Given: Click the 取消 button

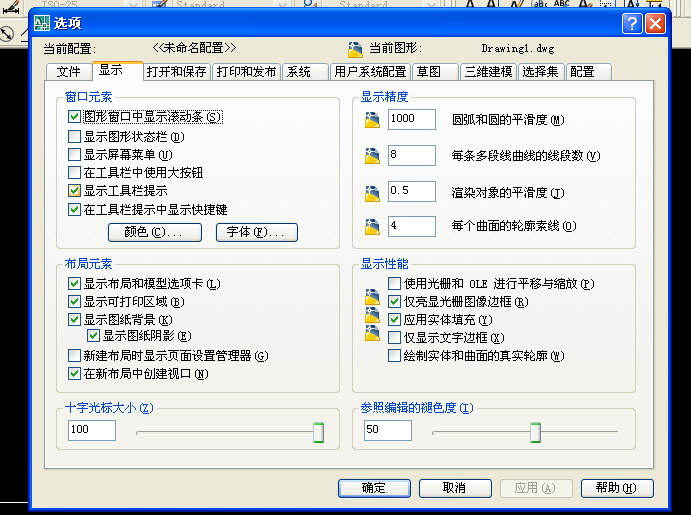Looking at the screenshot, I should (455, 488).
